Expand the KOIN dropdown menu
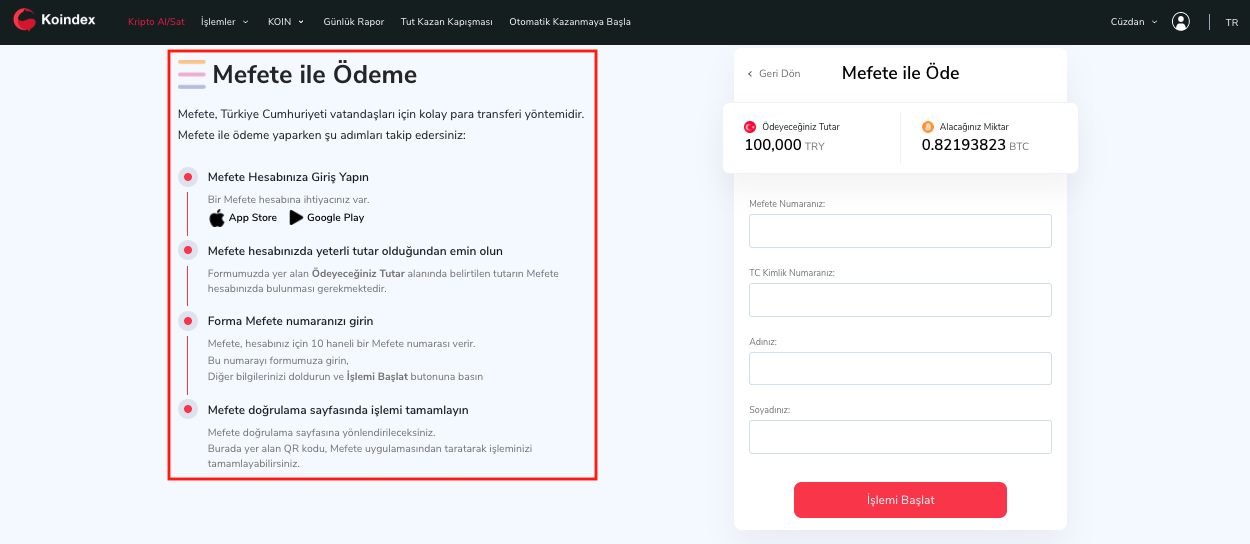Screen dimensions: 1250x544 [286, 21]
